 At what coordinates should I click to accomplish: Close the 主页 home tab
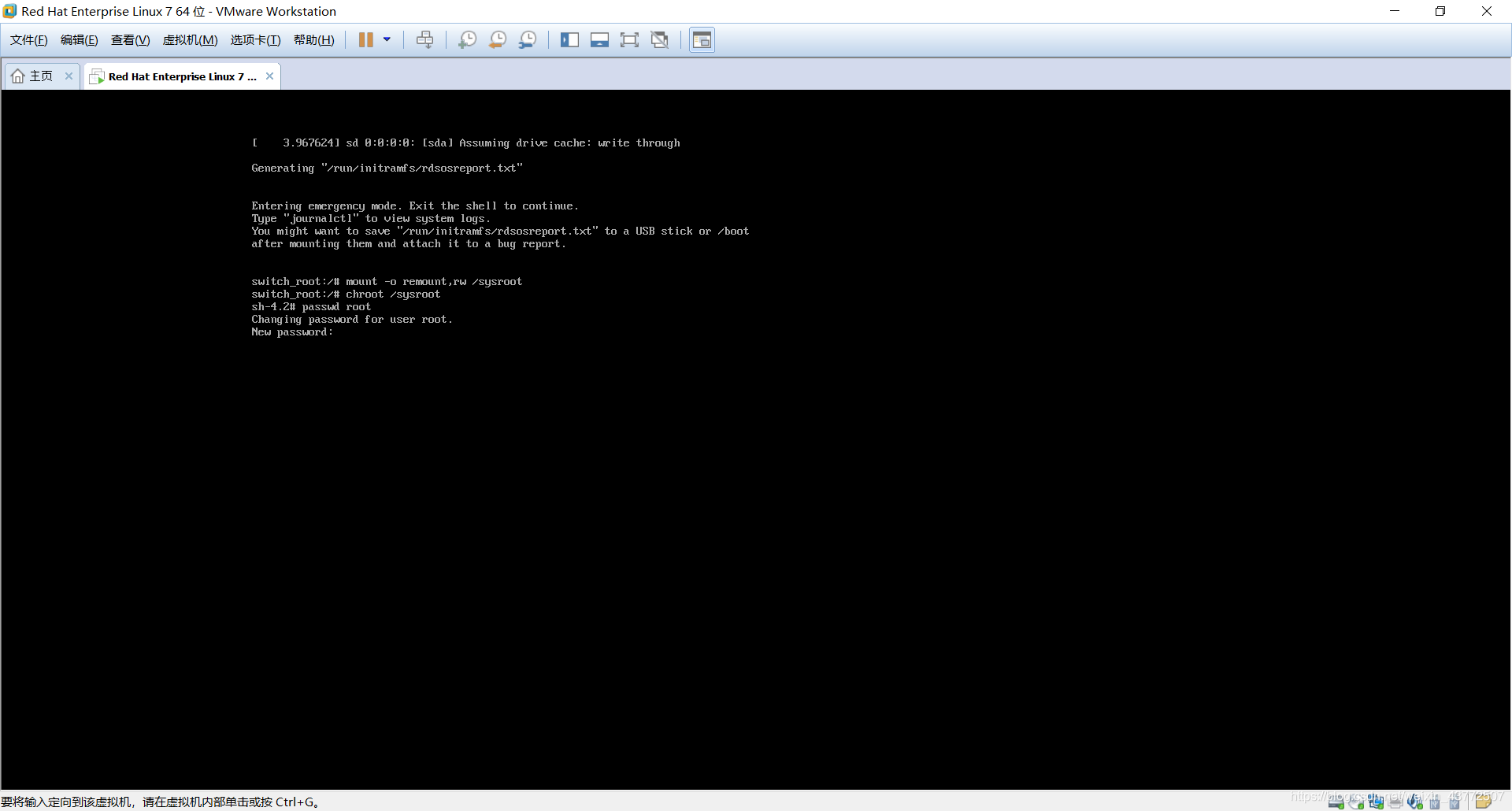(x=69, y=76)
